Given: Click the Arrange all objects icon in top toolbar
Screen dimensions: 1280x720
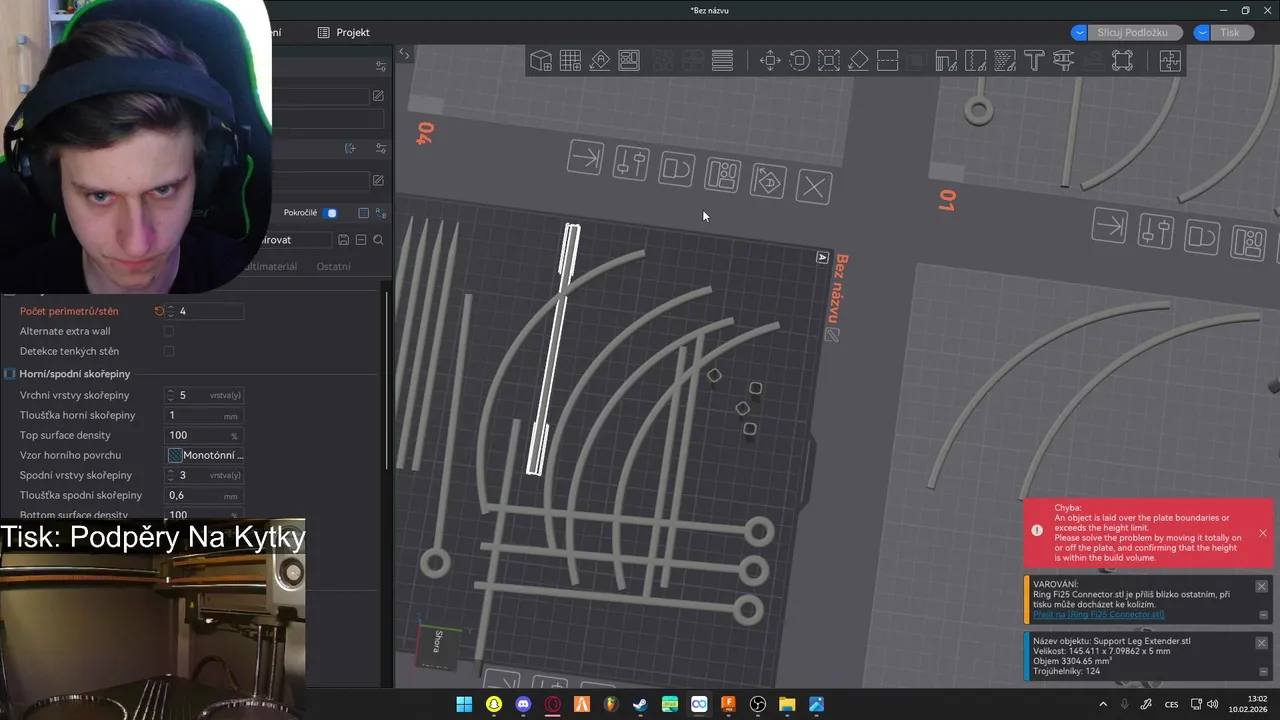Looking at the screenshot, I should click(629, 61).
